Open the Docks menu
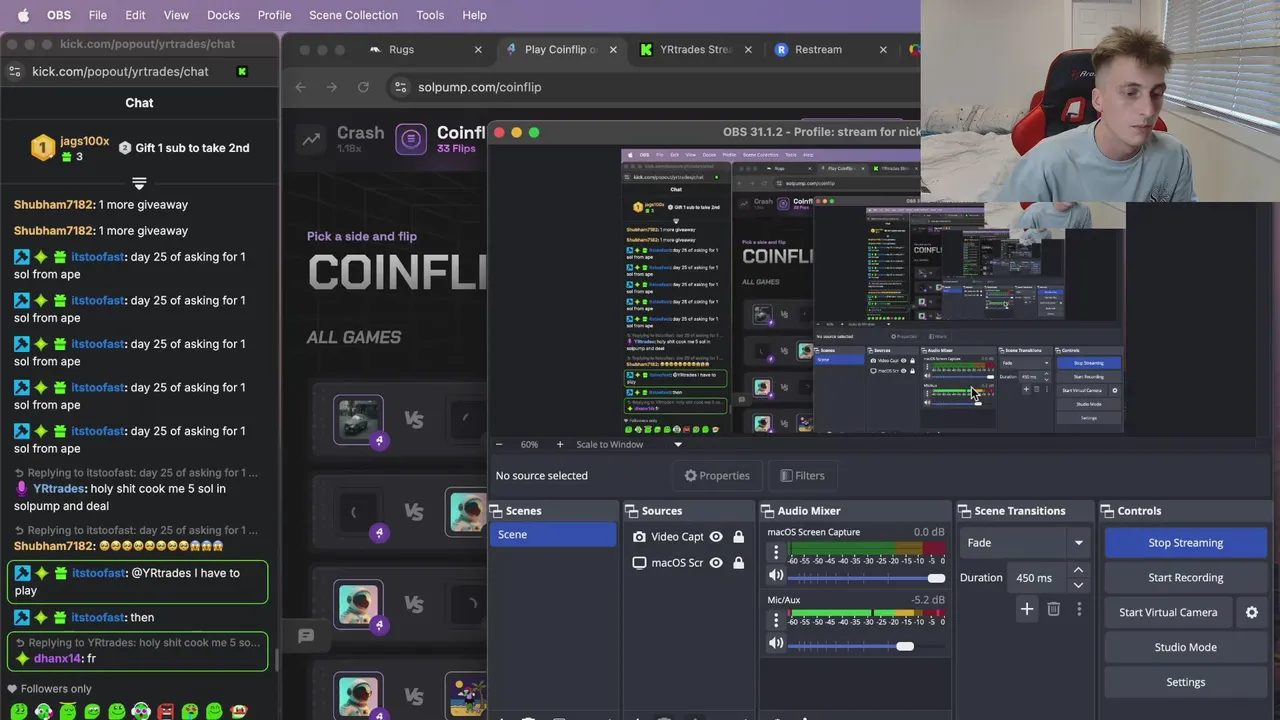Image resolution: width=1280 pixels, height=720 pixels. tap(223, 15)
